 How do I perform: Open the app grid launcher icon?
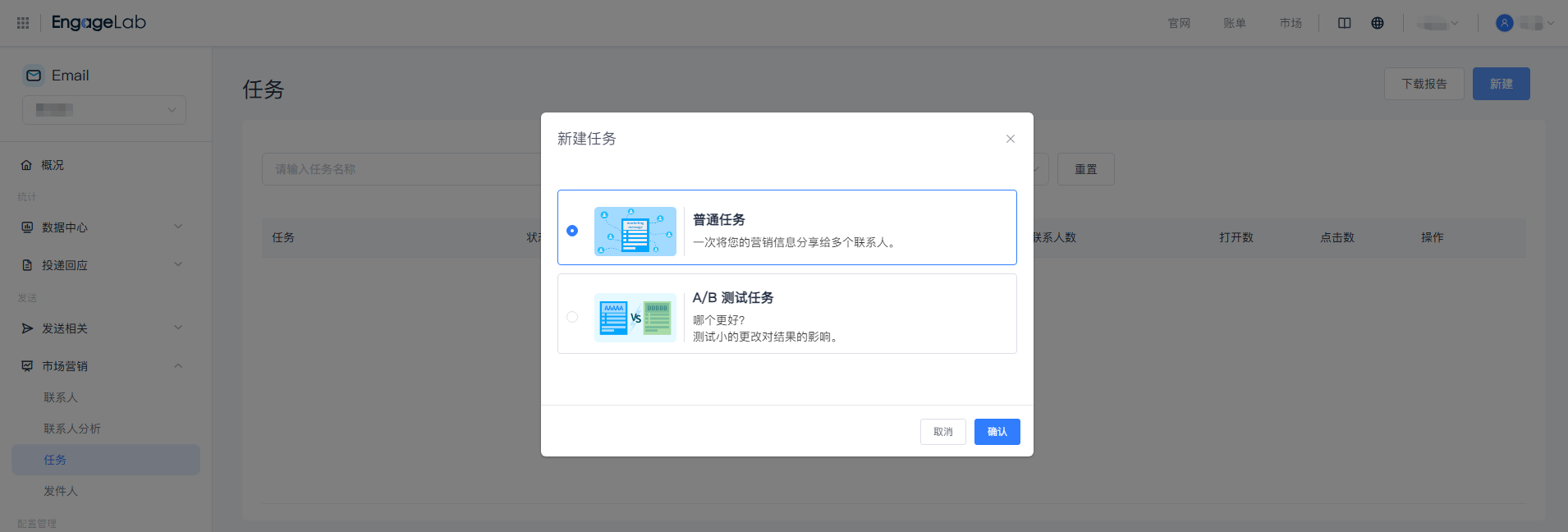[x=23, y=23]
